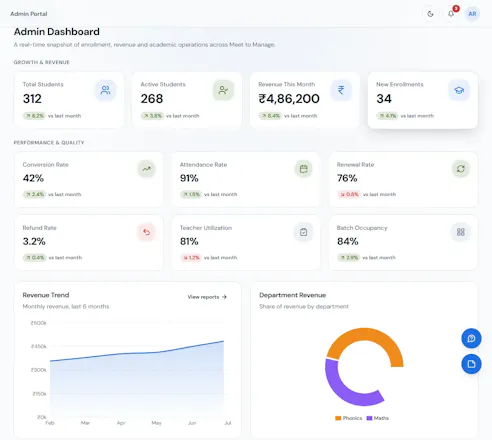Screen dimensions: 492x440
Task: Click the floating document button
Action: pos(471,364)
